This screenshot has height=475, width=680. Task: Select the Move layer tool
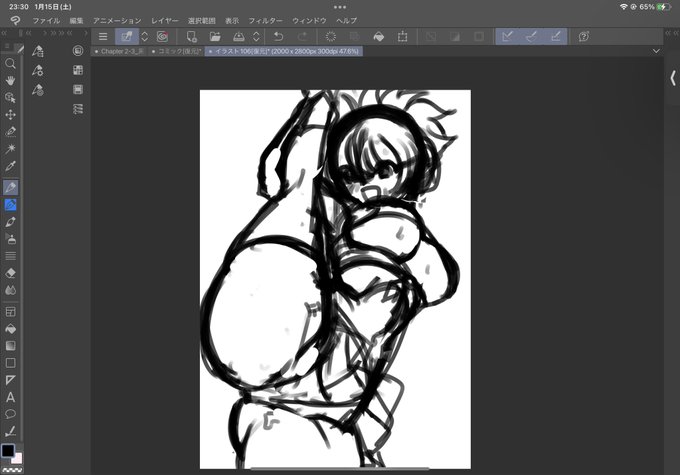pos(10,115)
